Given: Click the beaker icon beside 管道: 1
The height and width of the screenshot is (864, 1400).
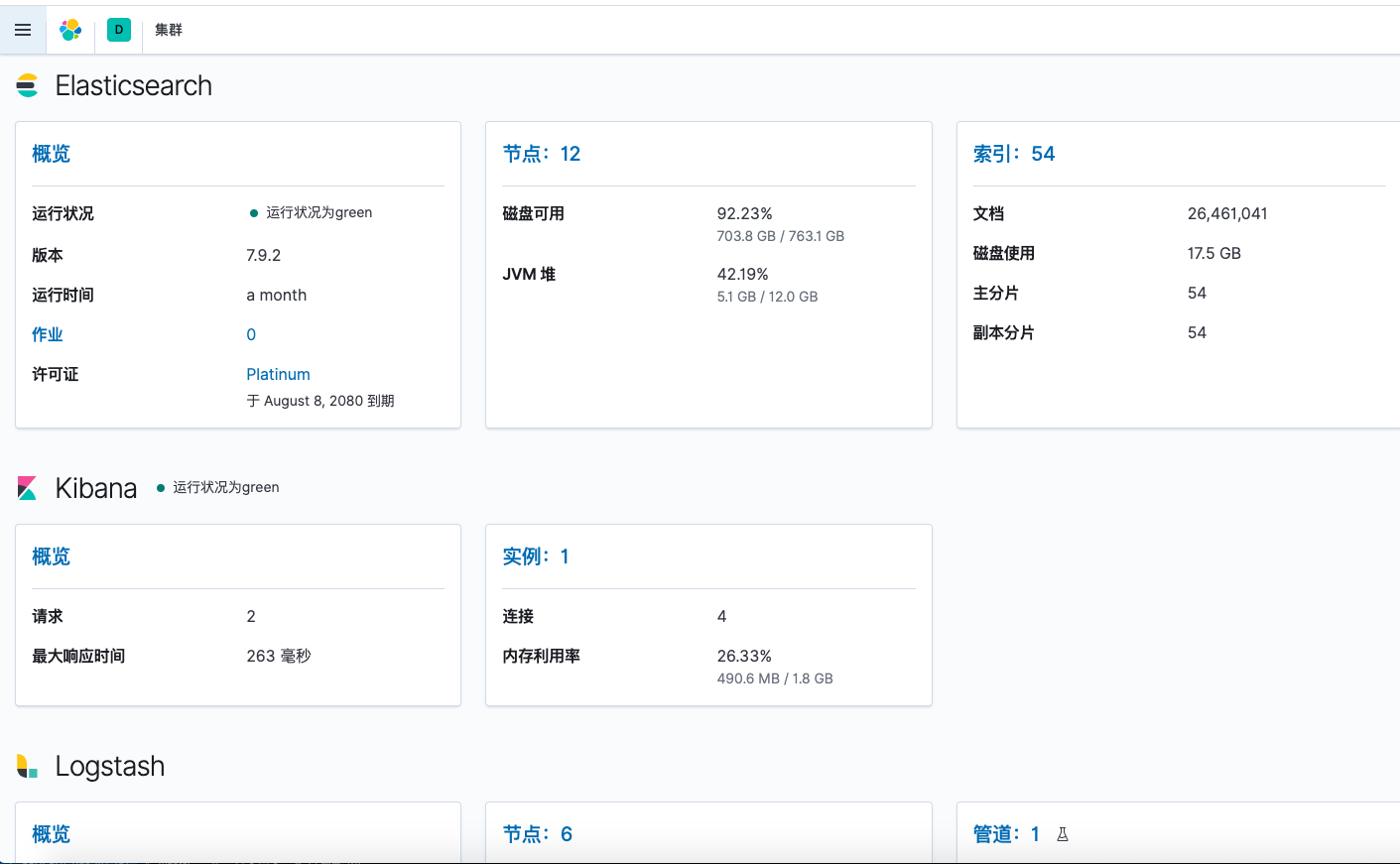Looking at the screenshot, I should [1062, 834].
